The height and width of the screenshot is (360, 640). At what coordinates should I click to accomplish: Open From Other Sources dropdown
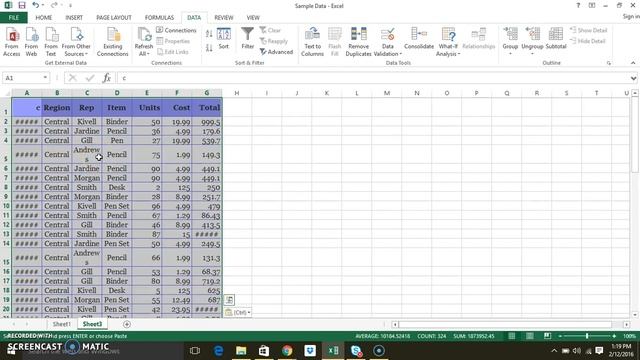tap(76, 42)
